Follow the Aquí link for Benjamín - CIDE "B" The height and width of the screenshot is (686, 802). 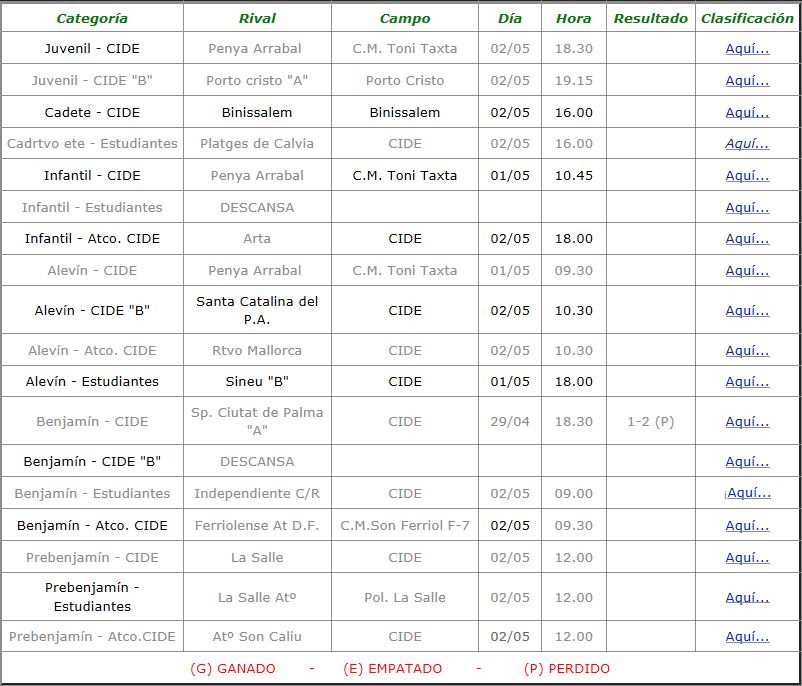coord(747,461)
